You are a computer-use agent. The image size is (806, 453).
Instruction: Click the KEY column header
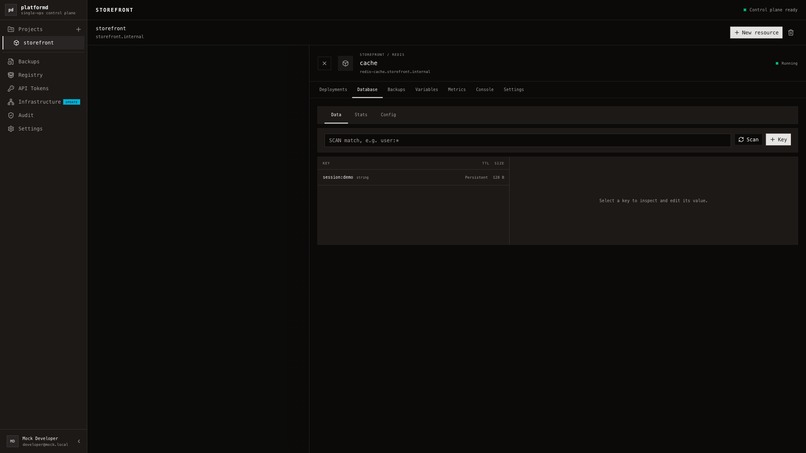(326, 164)
